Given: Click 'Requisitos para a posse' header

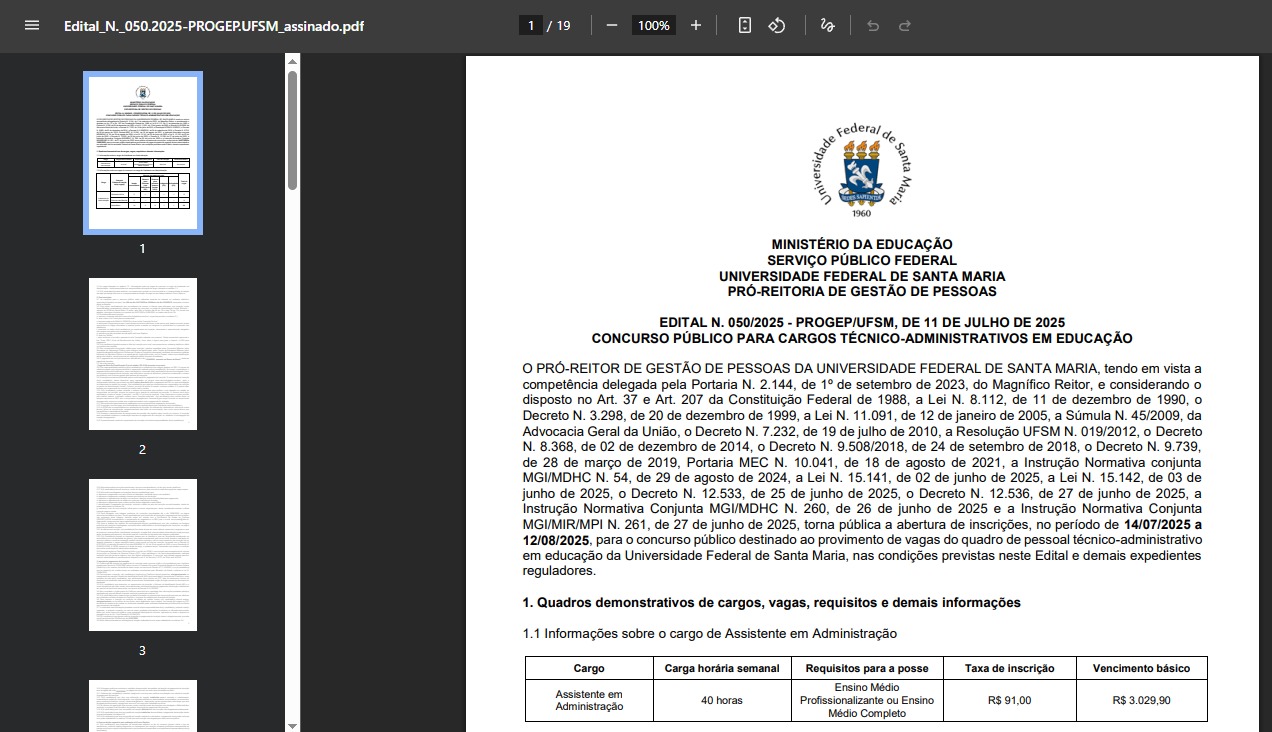Looking at the screenshot, I should pos(867,669).
